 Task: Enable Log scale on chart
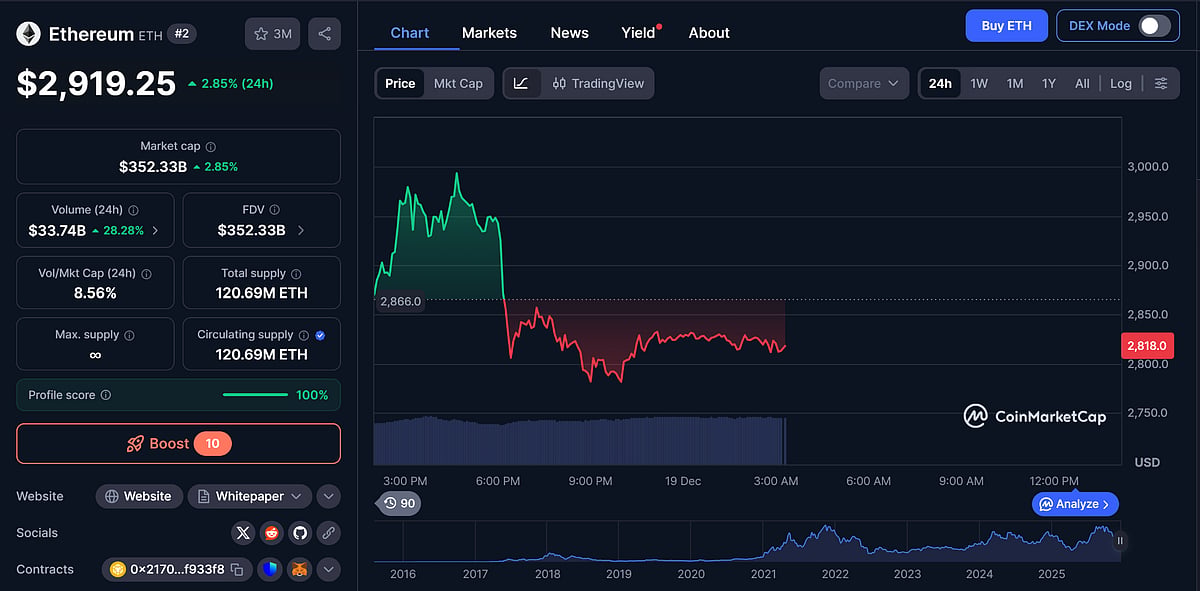pyautogui.click(x=1121, y=83)
